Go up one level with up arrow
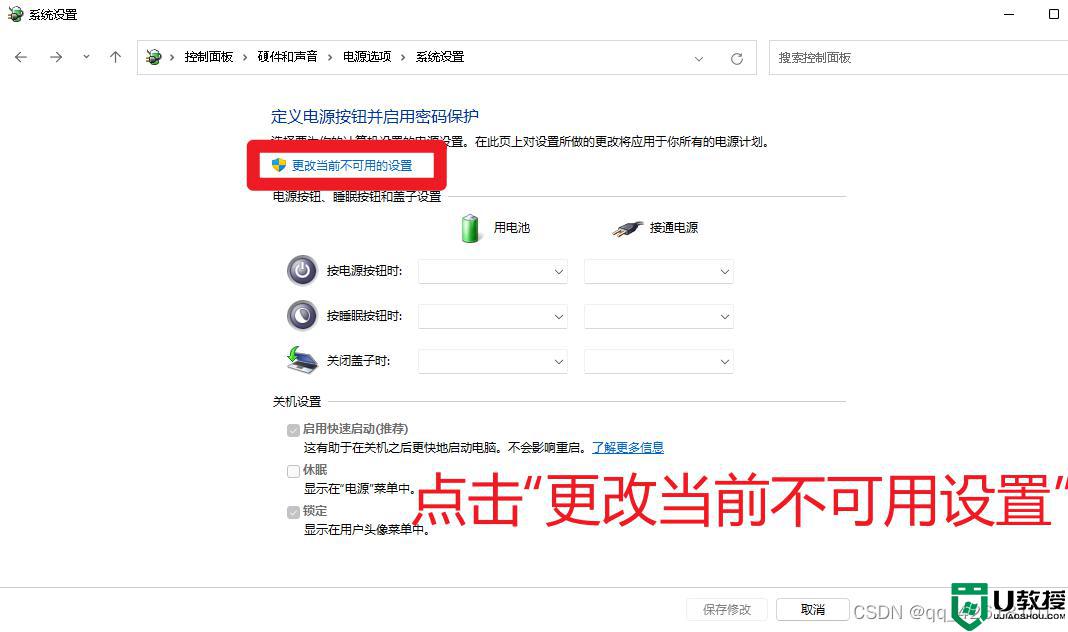The width and height of the screenshot is (1068, 632). click(115, 57)
